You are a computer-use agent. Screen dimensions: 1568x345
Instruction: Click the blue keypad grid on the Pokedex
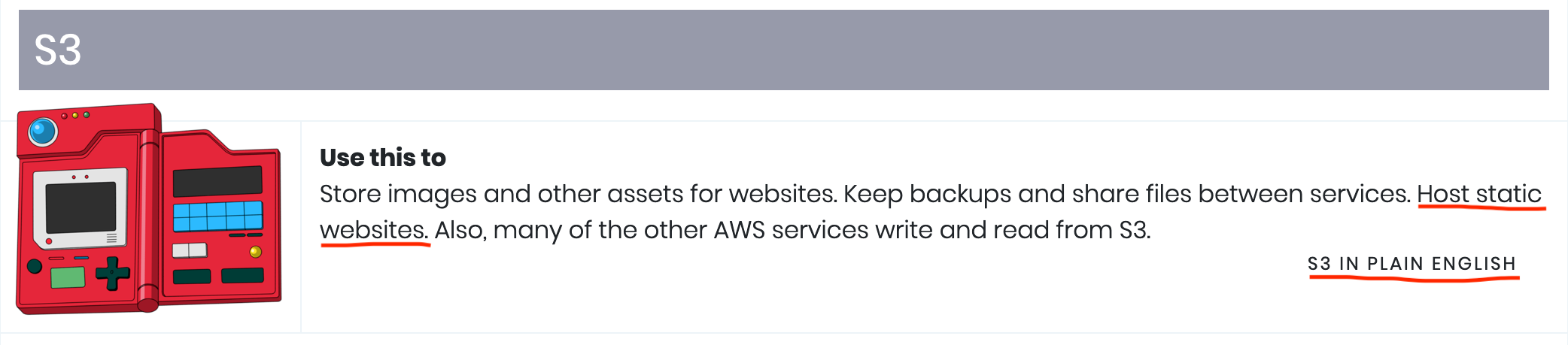point(218,216)
